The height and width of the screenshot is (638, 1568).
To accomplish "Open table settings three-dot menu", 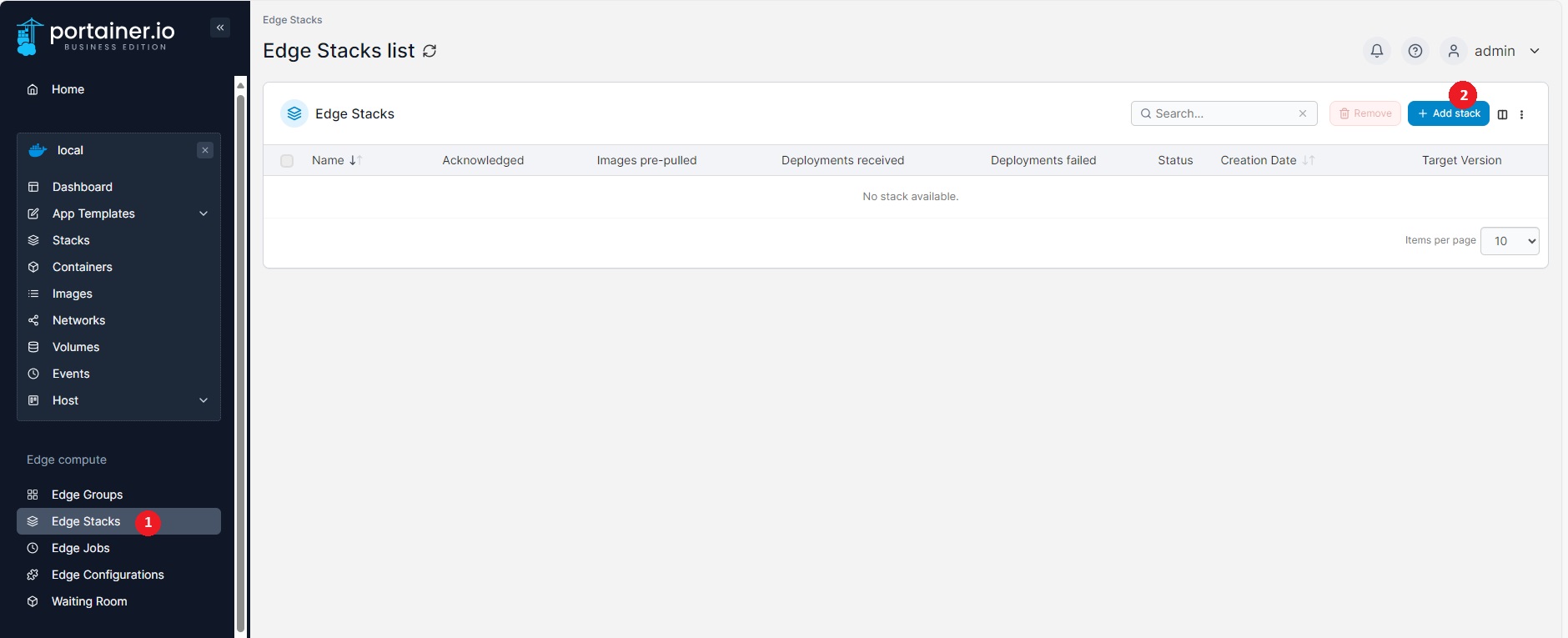I will (x=1521, y=114).
